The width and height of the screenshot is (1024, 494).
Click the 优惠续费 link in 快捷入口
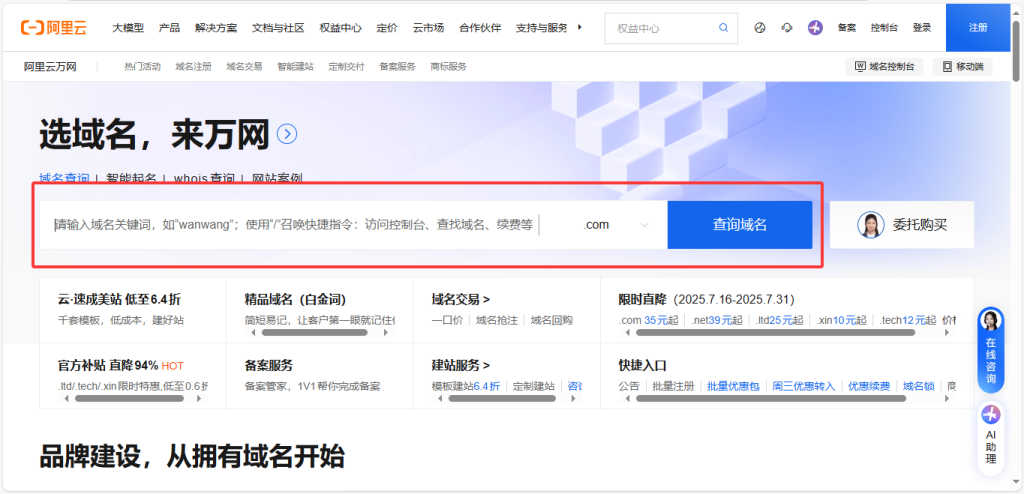pos(869,386)
